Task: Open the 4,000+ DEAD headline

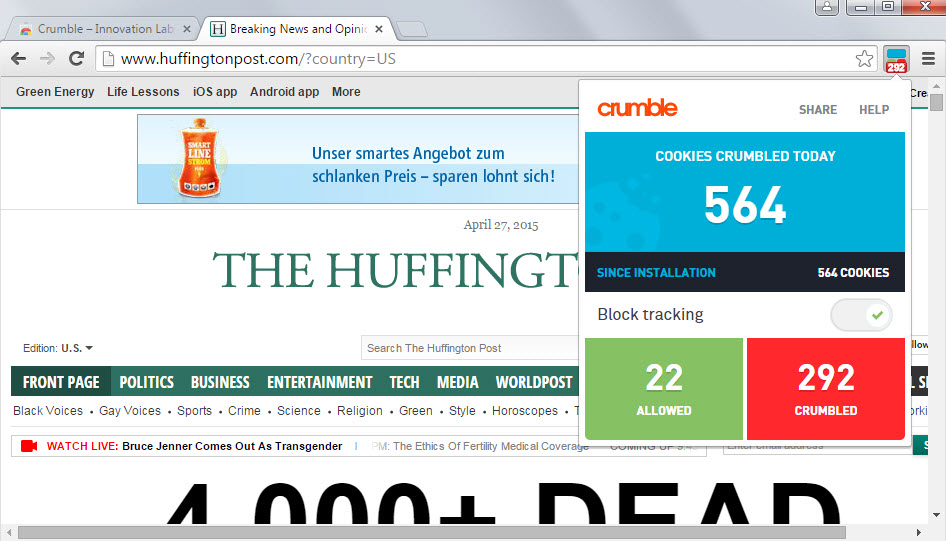Action: point(504,504)
